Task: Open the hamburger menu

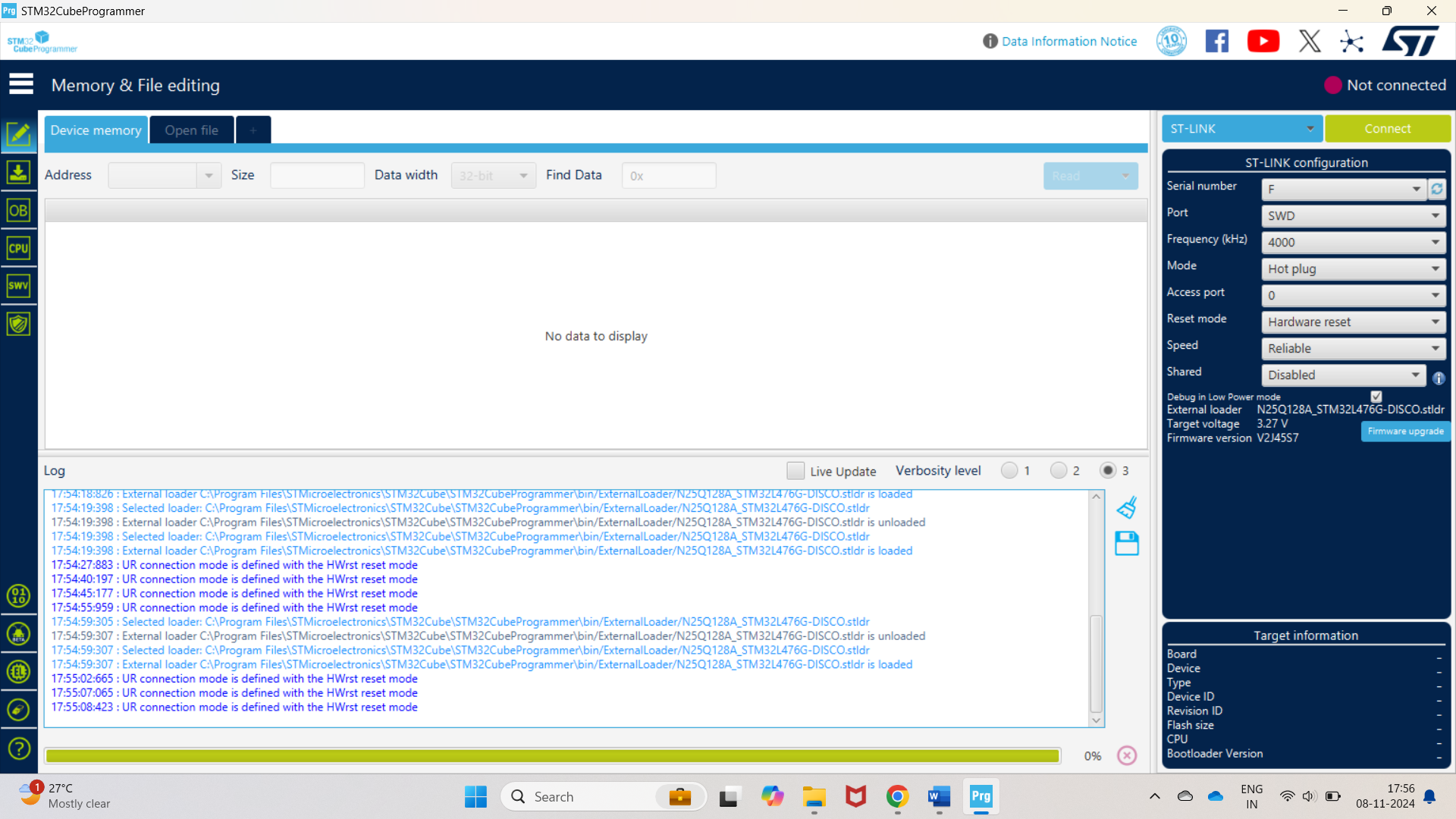Action: 21,83
